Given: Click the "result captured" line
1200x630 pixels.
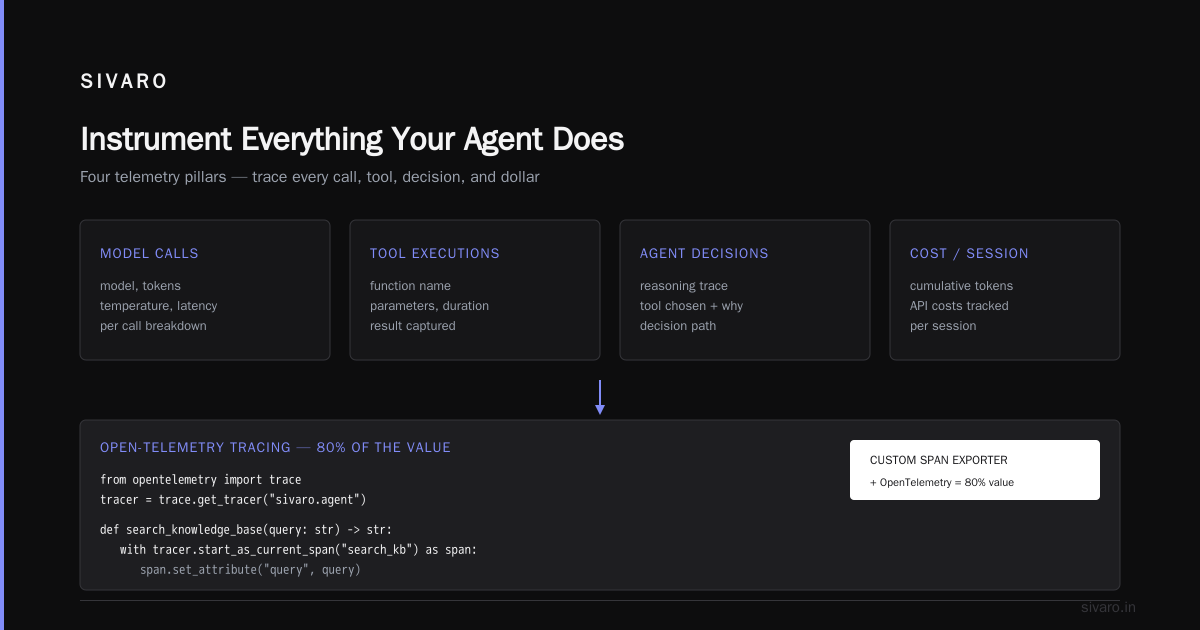Looking at the screenshot, I should [413, 326].
